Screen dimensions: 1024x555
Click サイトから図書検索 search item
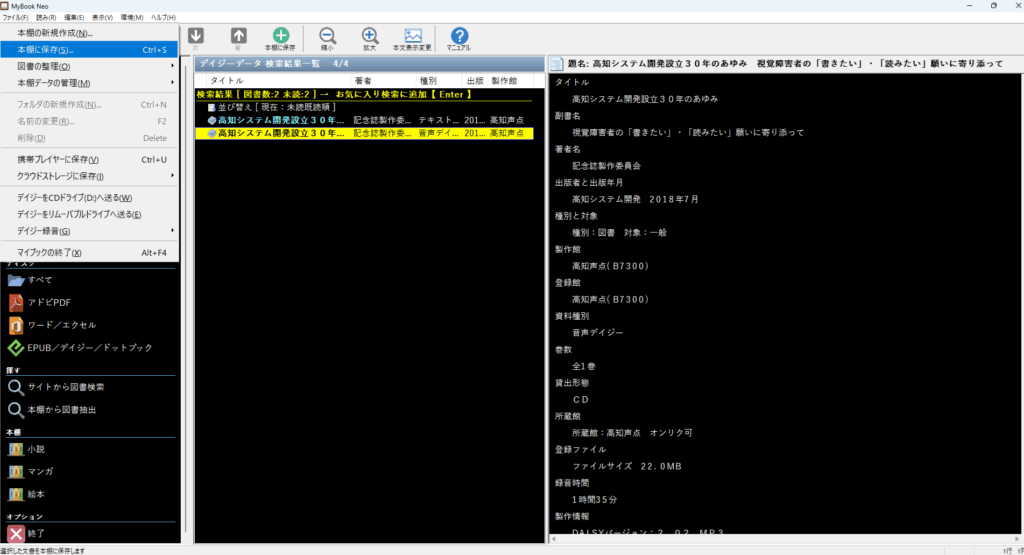coord(65,387)
